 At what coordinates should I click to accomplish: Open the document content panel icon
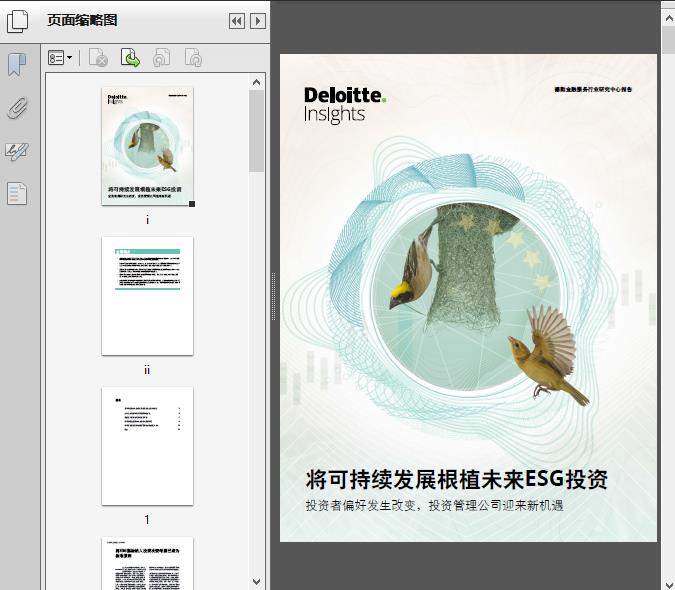point(17,193)
